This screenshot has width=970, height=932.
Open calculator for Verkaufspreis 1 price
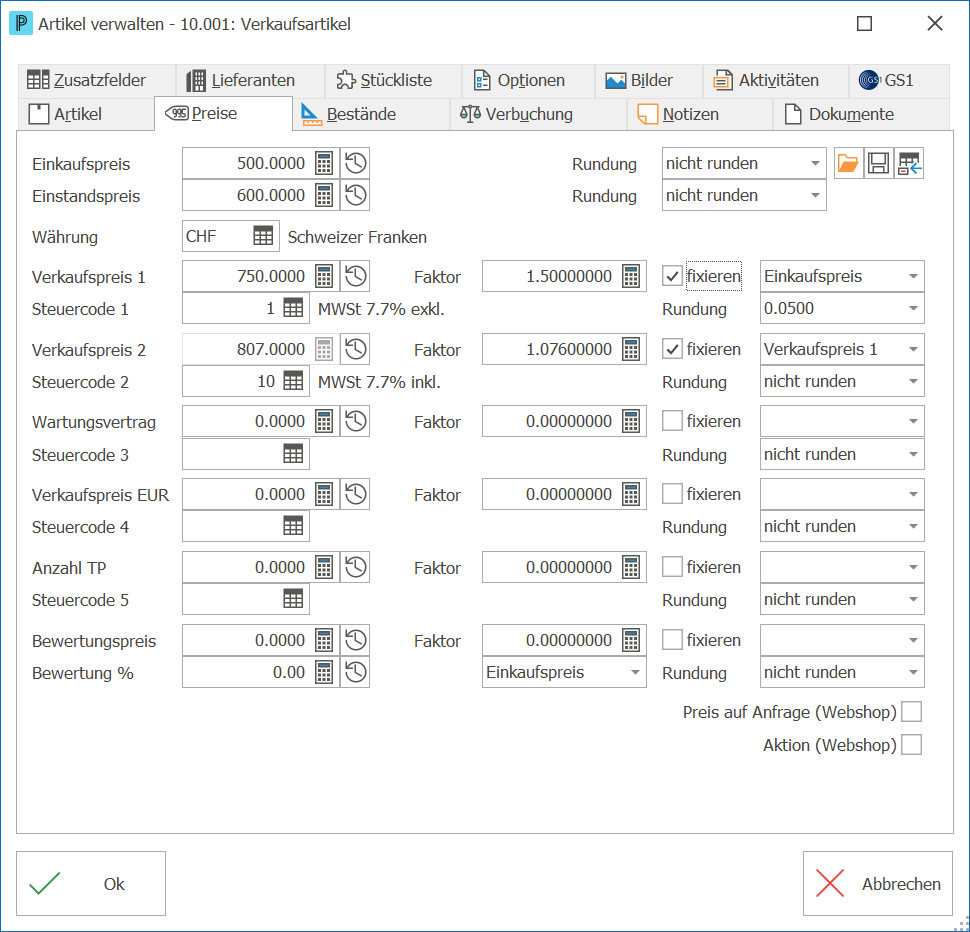tap(324, 276)
